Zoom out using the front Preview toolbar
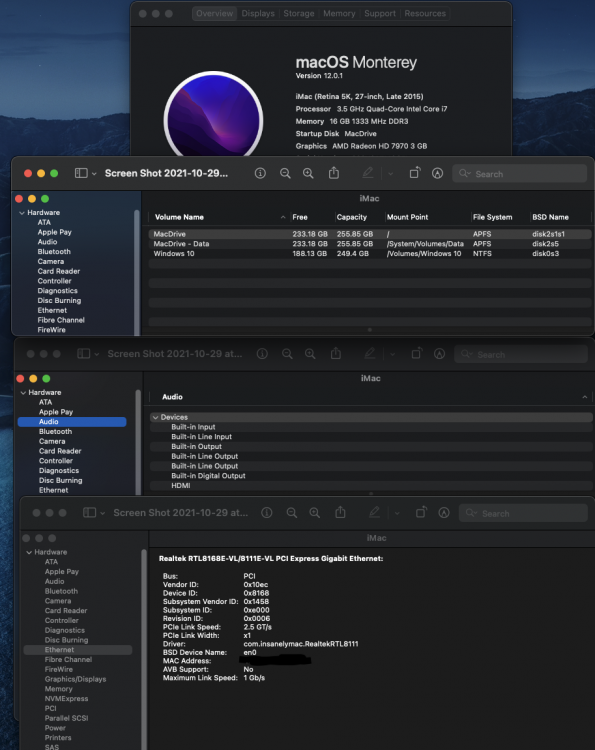The height and width of the screenshot is (750, 595). pyautogui.click(x=285, y=173)
